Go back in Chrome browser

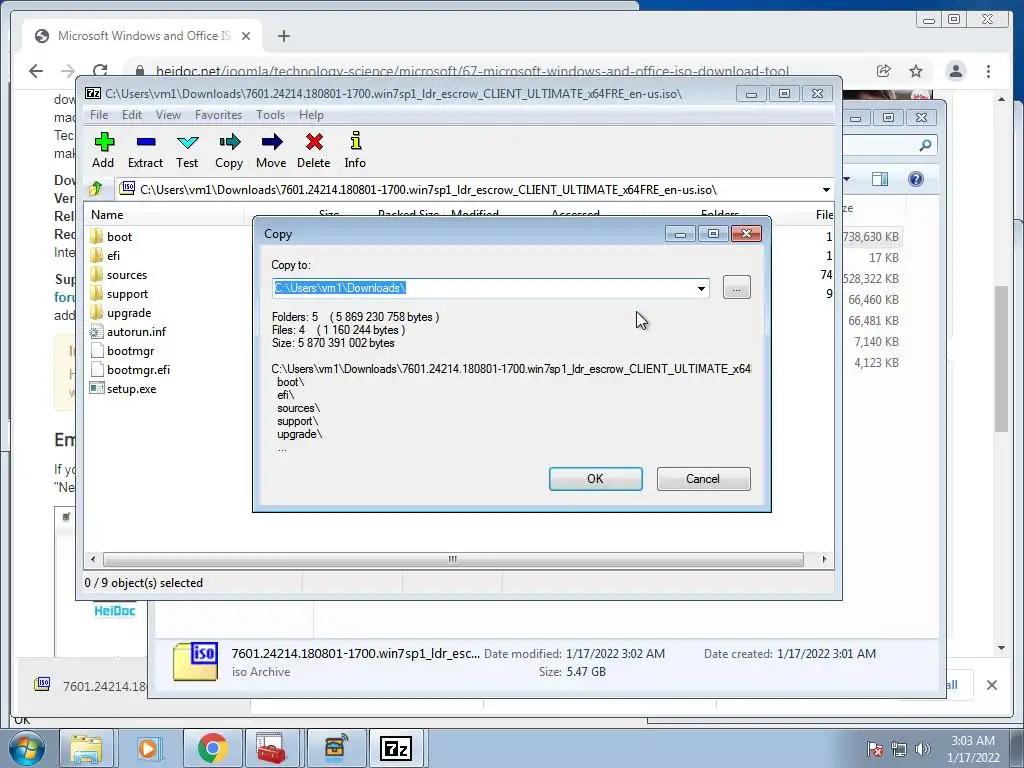(x=36, y=71)
